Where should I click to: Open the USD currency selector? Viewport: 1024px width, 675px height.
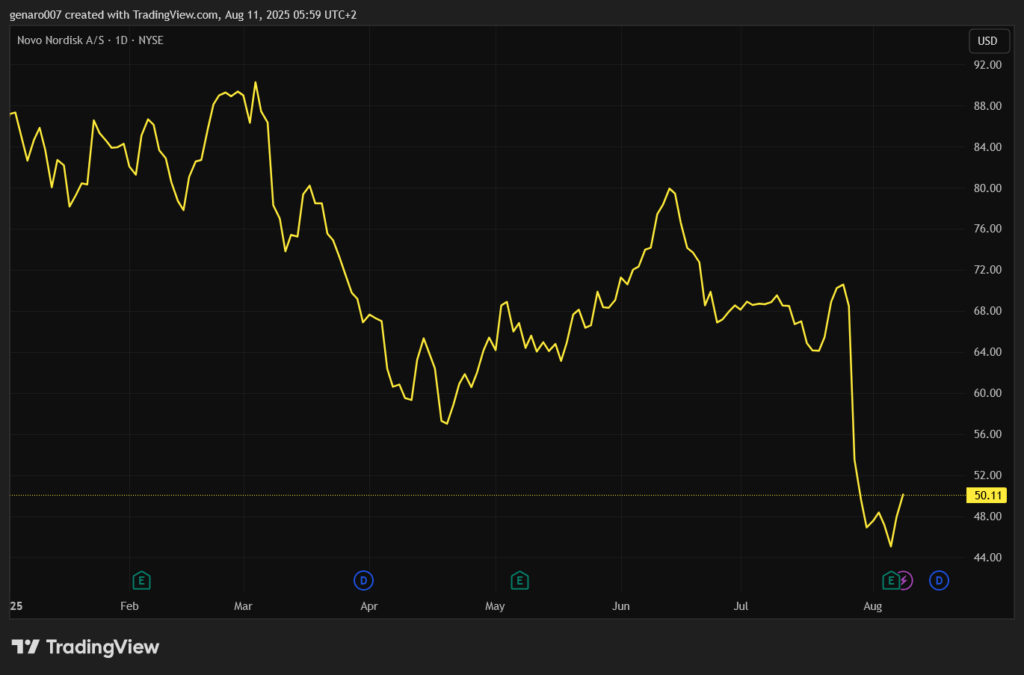(x=987, y=41)
